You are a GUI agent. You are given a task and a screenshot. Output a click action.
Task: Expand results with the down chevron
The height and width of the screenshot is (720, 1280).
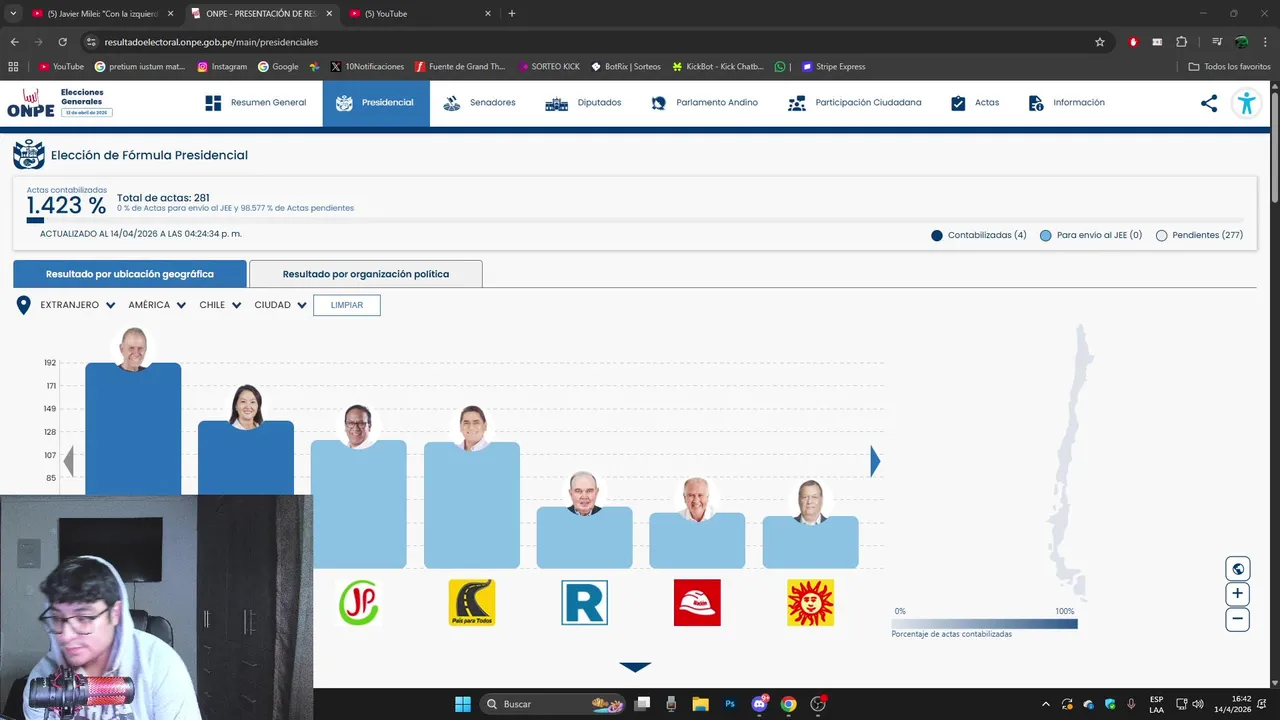pyautogui.click(x=635, y=667)
